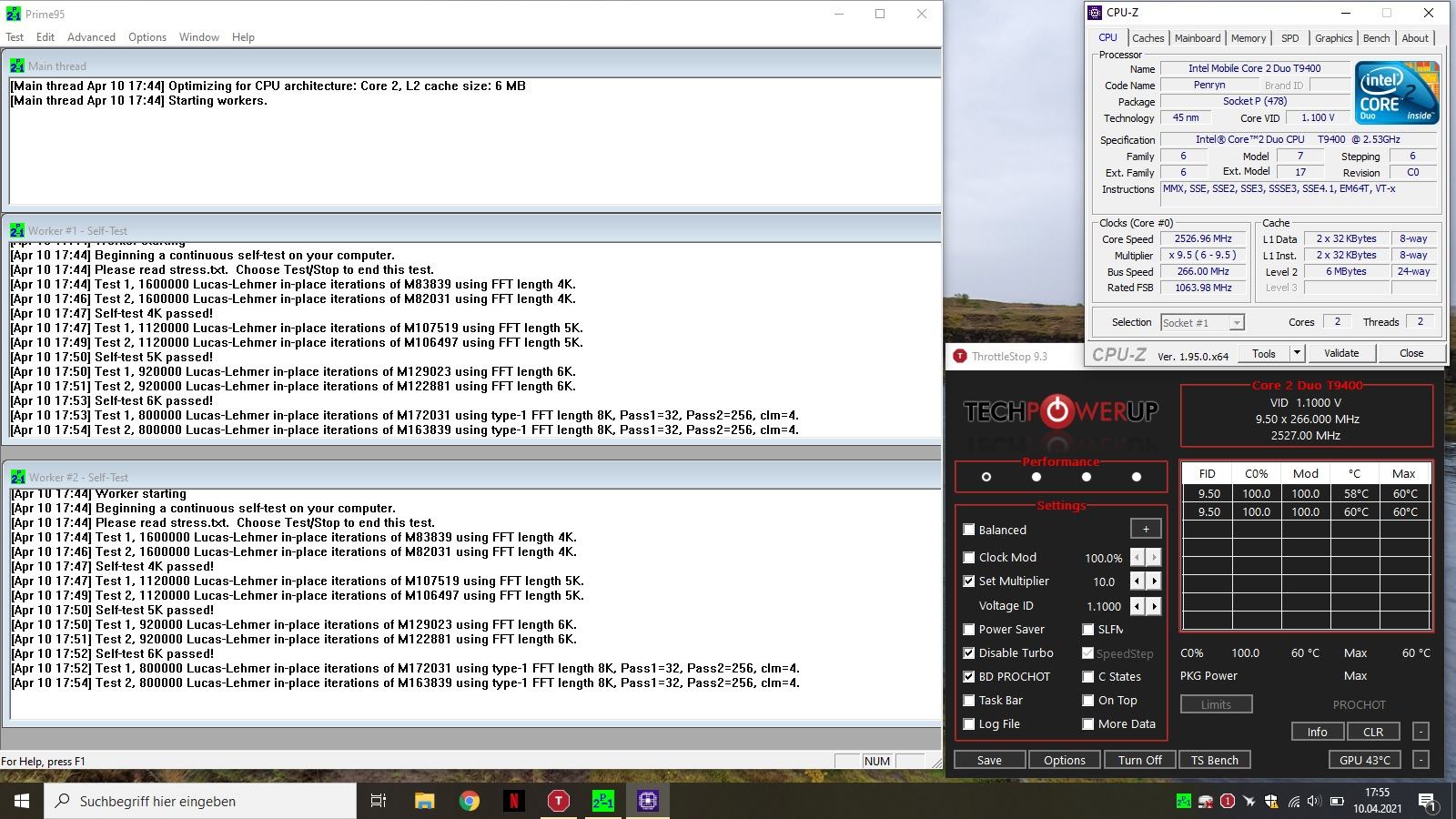Uncheck the BD PROCHOT checkbox
Screen dimensions: 1456x819
[969, 676]
